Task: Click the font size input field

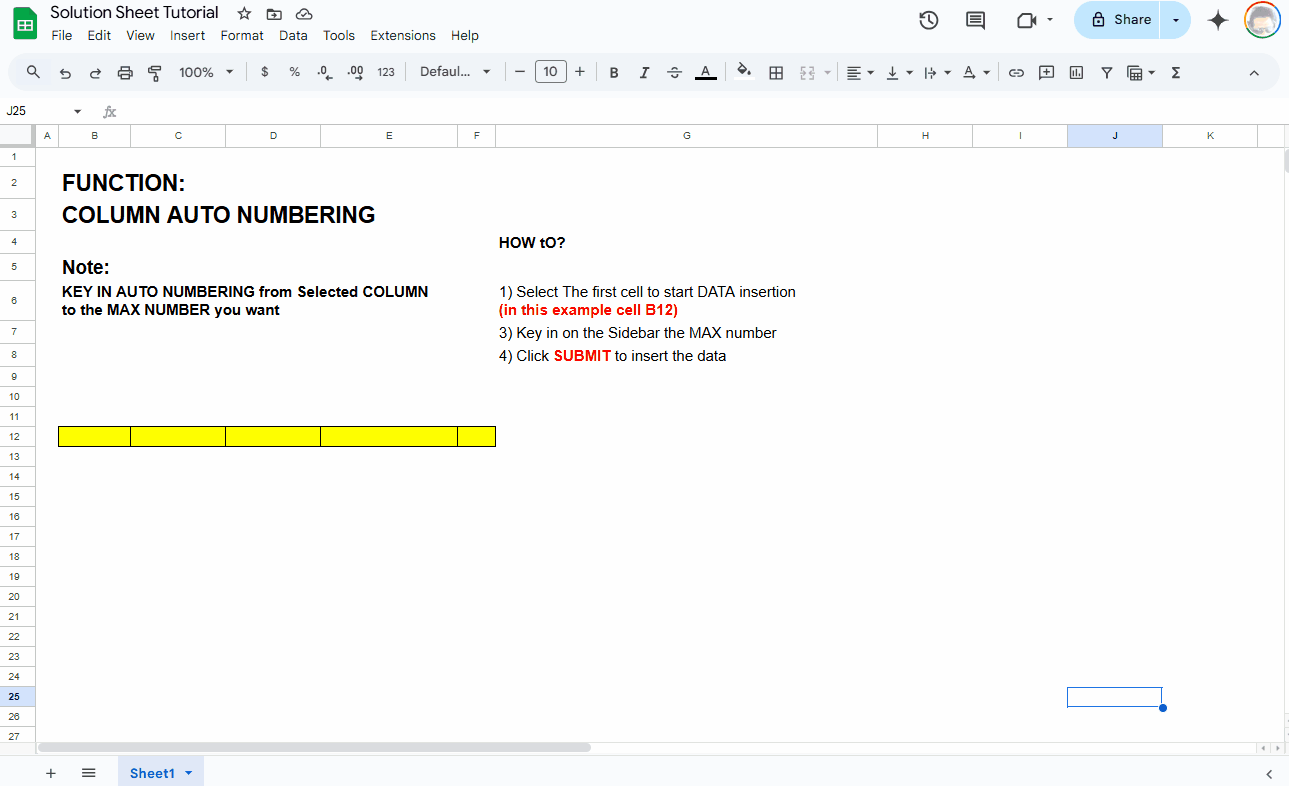Action: [x=551, y=72]
